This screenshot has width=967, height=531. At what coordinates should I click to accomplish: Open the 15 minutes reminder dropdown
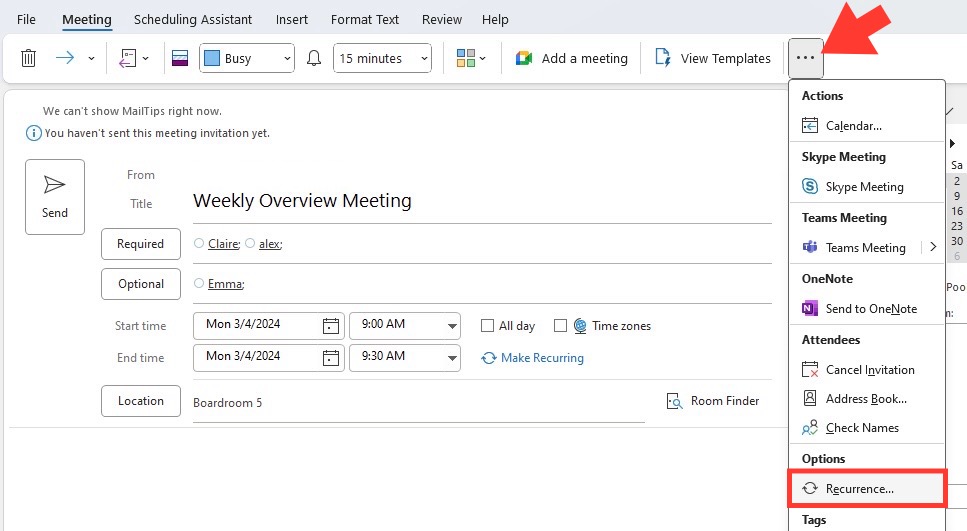pos(382,59)
